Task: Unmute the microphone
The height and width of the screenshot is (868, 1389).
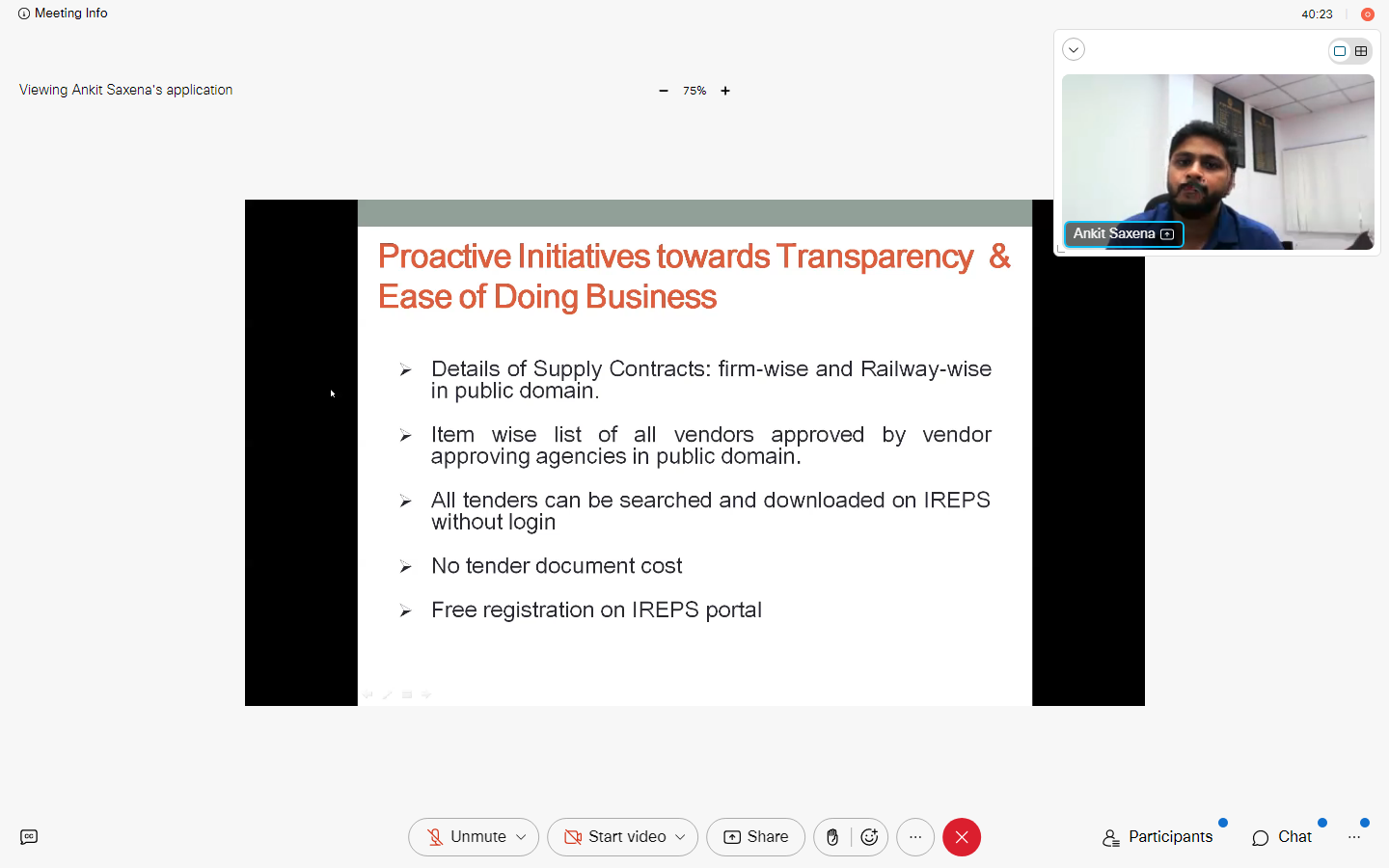Action: [x=468, y=837]
